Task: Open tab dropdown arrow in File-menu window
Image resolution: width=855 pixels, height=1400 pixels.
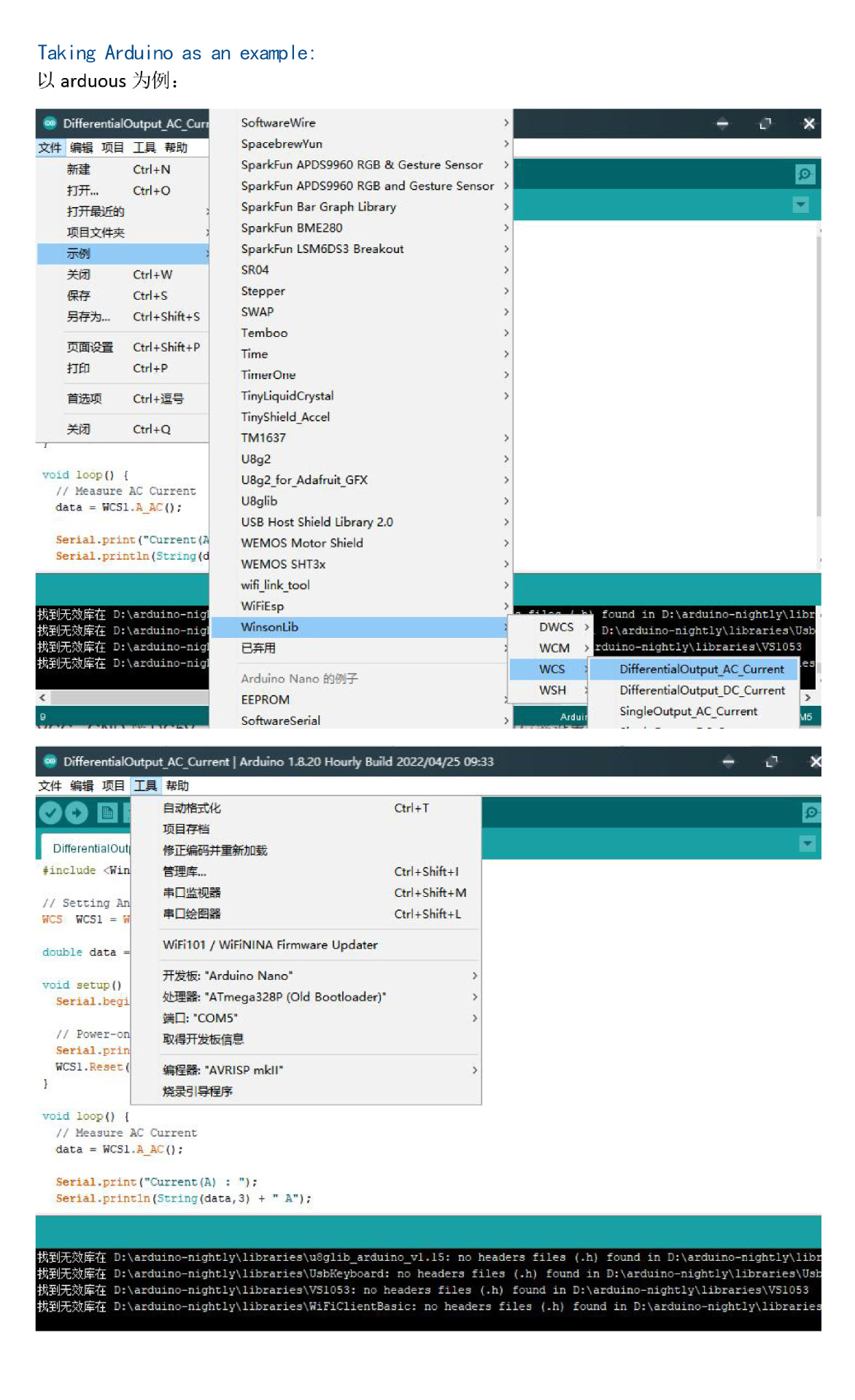Action: 800,205
